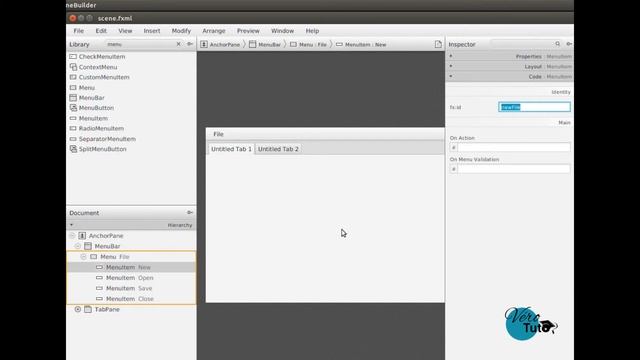Select the SeparatorMenuItem label in the Library list

(107, 139)
